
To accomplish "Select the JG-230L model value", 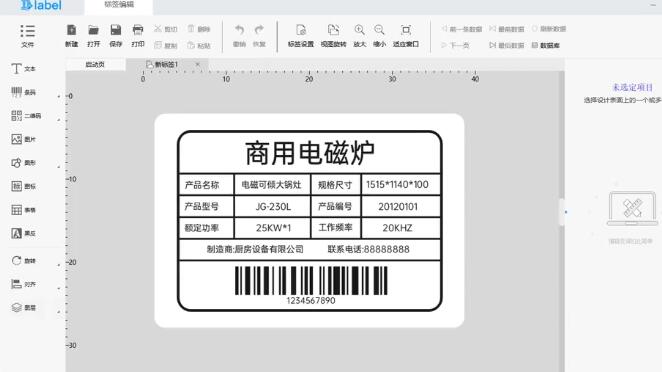I will tap(273, 206).
